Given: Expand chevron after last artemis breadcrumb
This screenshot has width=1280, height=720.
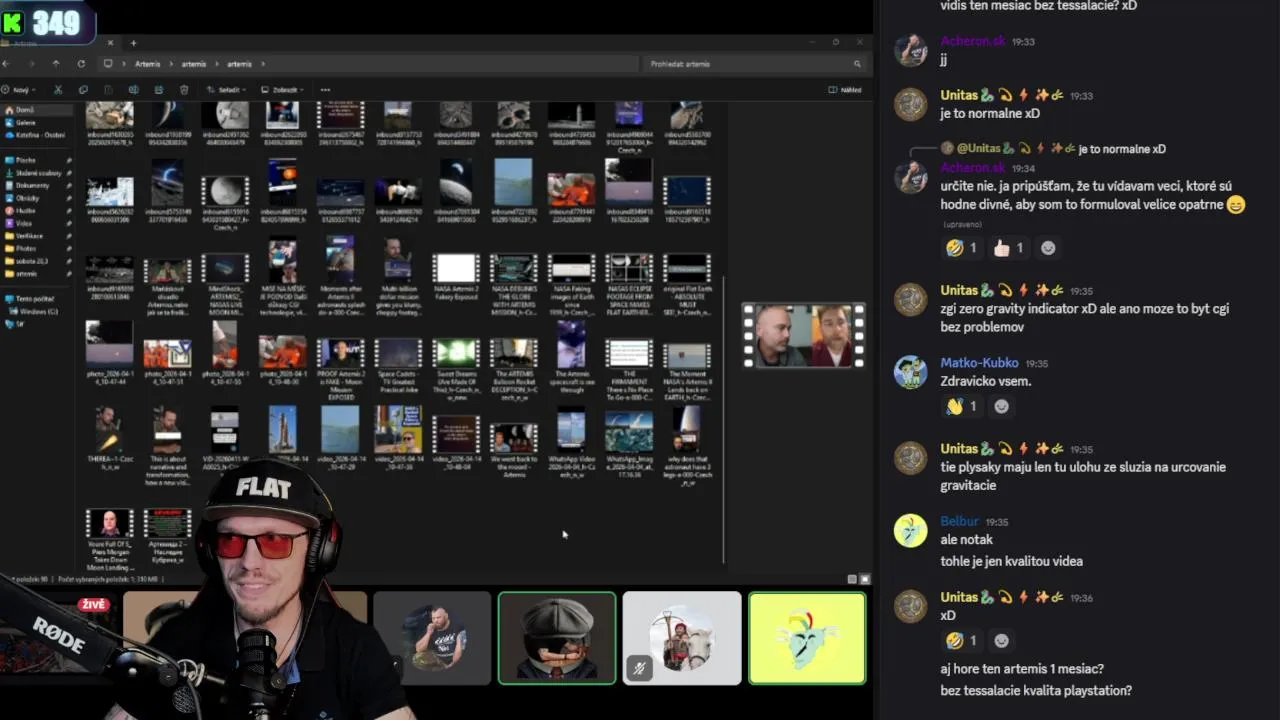Looking at the screenshot, I should click(x=263, y=64).
